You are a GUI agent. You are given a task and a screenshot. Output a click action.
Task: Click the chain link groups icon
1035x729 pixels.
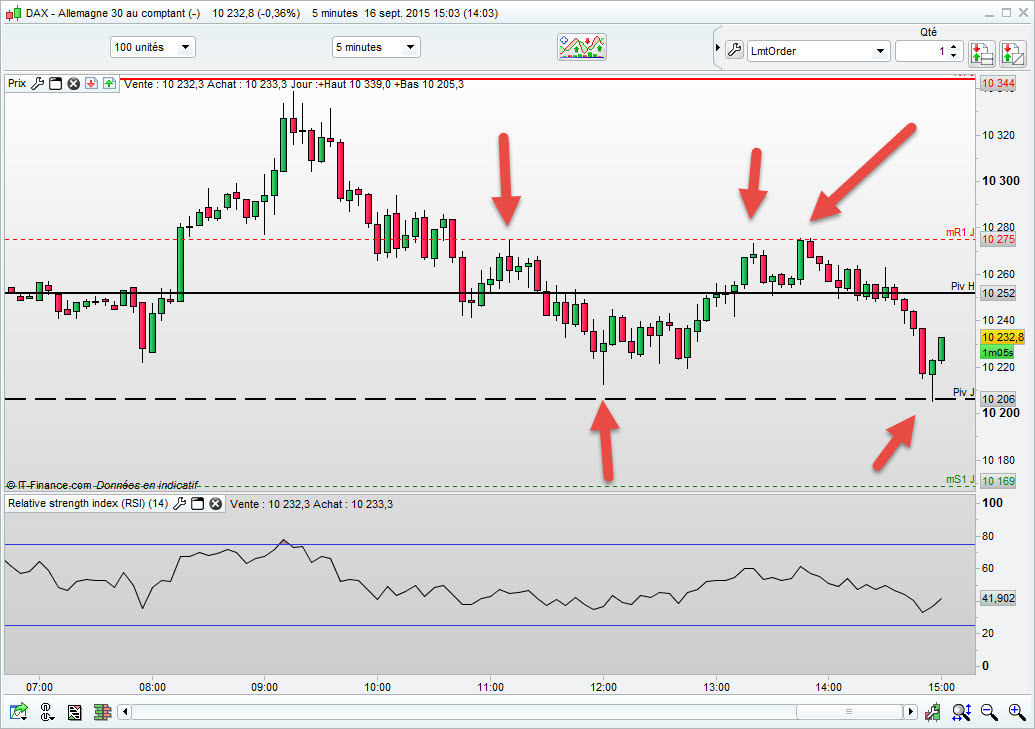pyautogui.click(x=46, y=712)
